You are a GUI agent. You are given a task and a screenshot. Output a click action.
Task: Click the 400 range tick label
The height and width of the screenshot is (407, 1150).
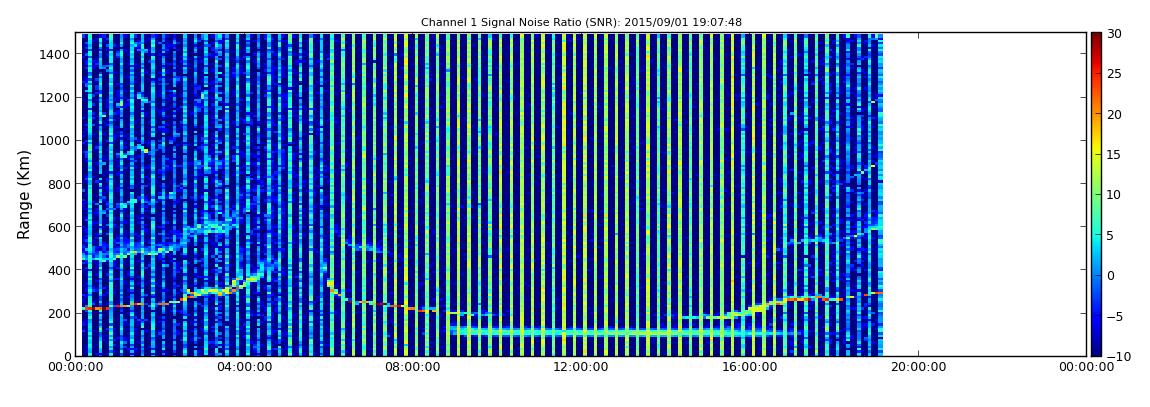tap(60, 271)
